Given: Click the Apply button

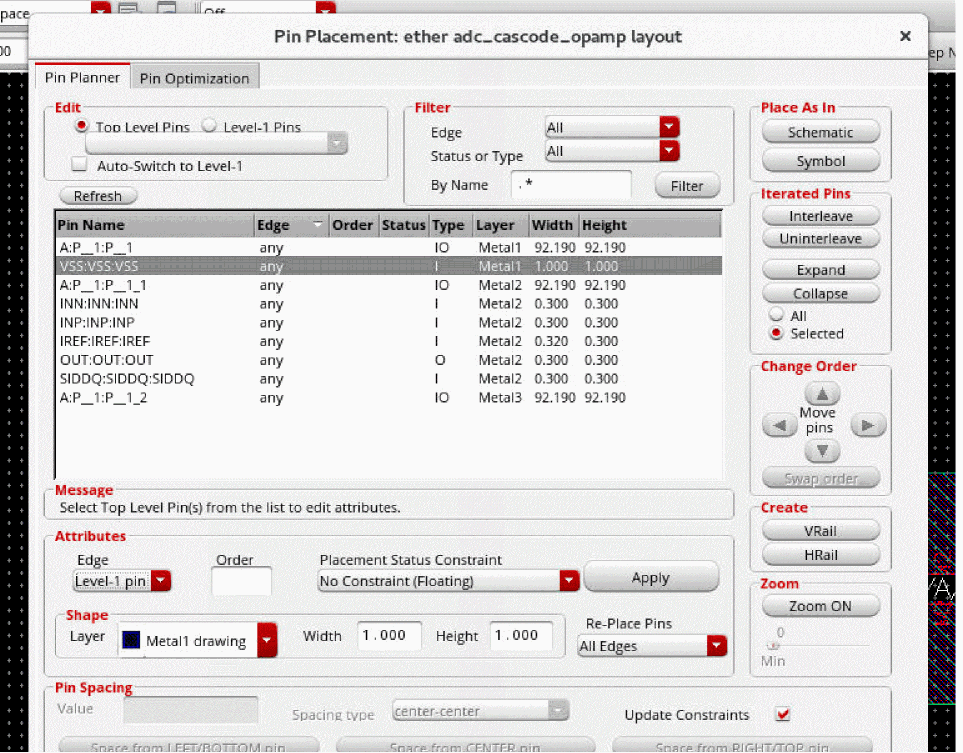Looking at the screenshot, I should point(650,578).
